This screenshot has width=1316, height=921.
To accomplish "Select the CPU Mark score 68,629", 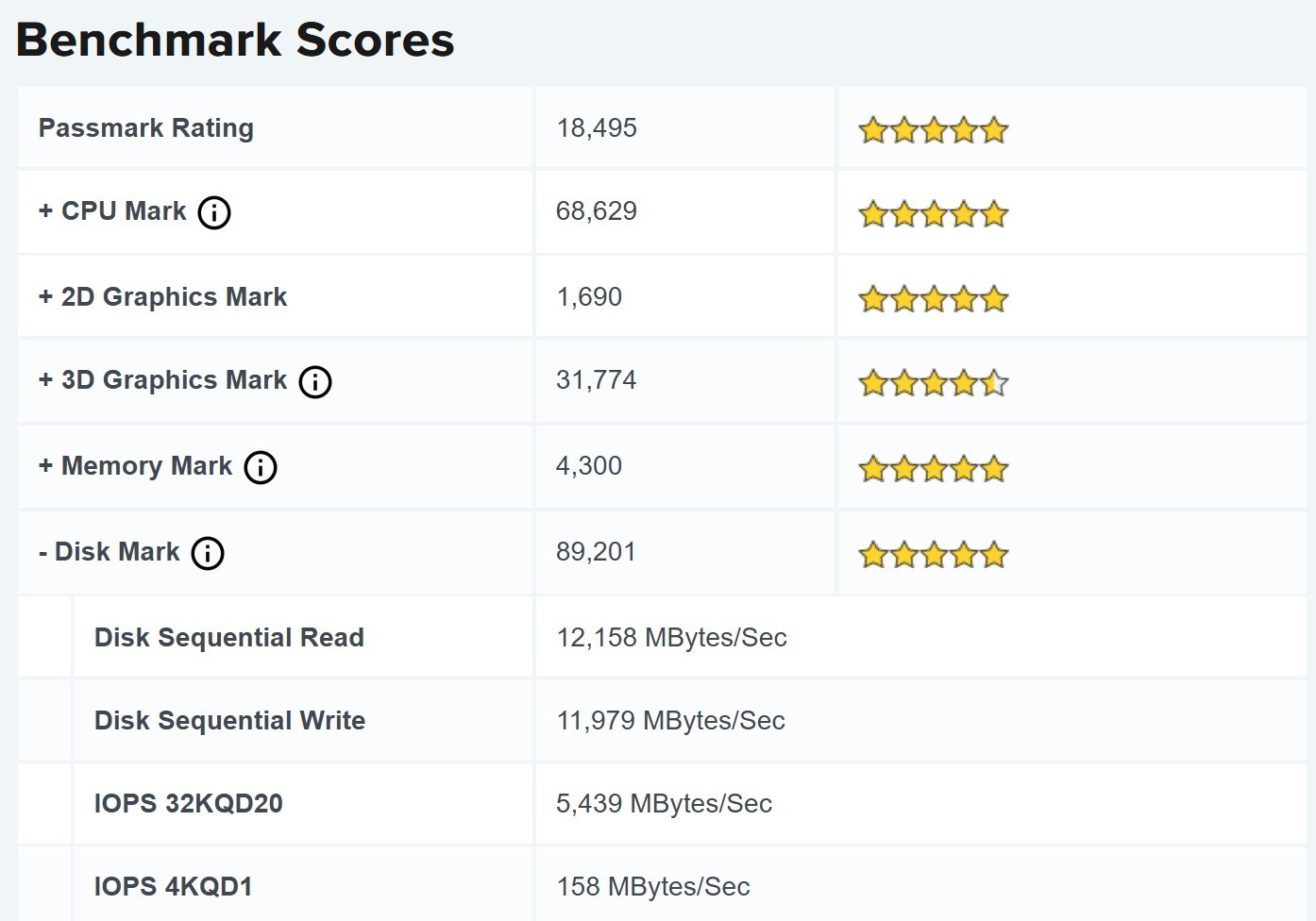I will pyautogui.click(x=597, y=211).
